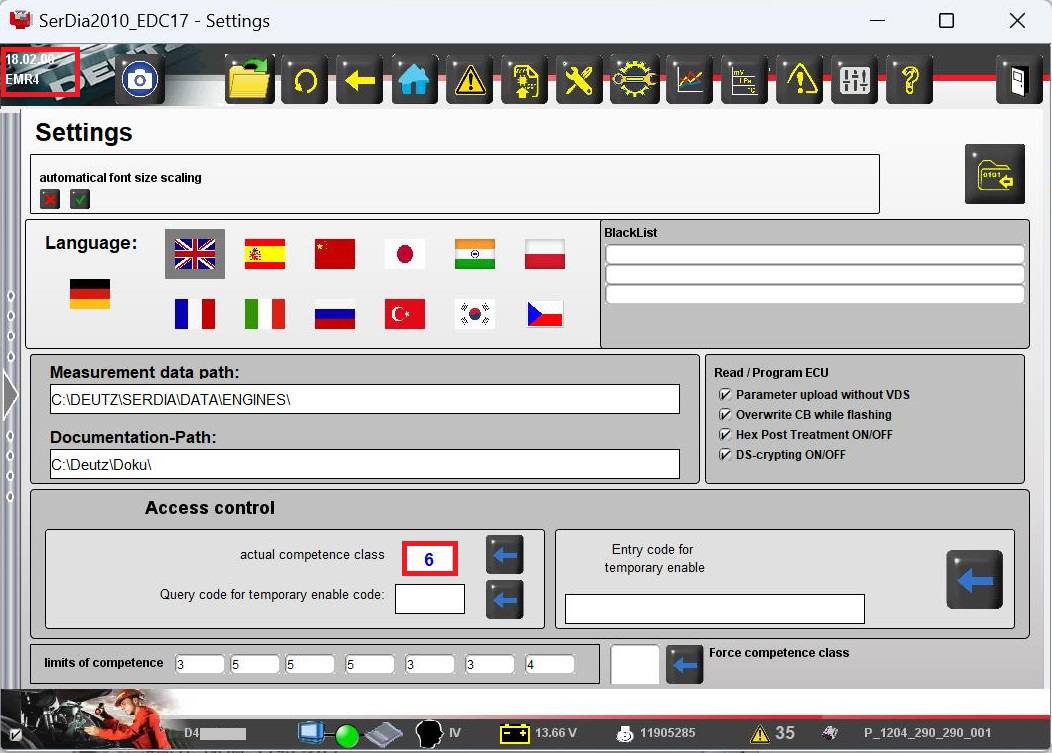Viewport: 1052px width, 753px height.
Task: Click the Measurement data path field
Action: [x=364, y=399]
